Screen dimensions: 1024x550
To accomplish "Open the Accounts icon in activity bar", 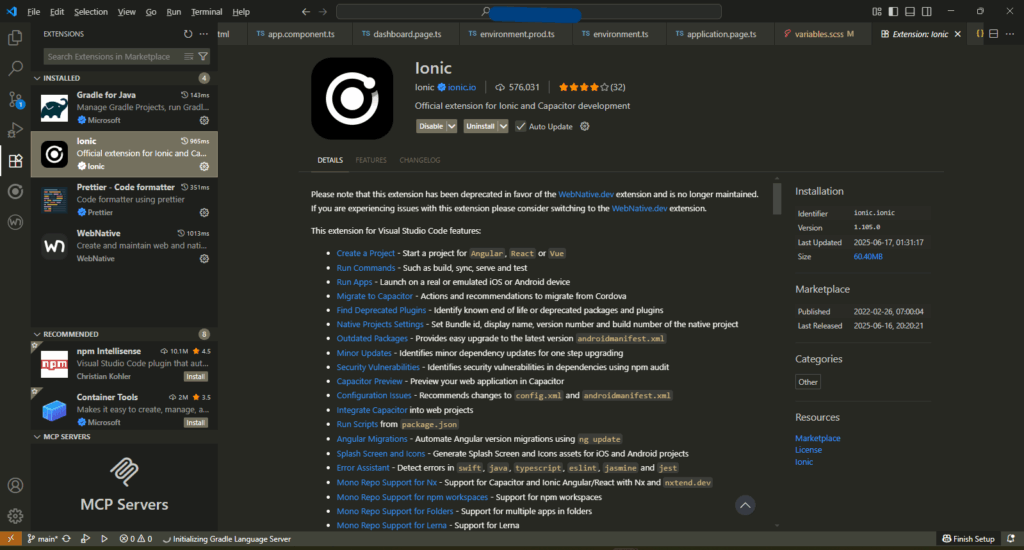I will point(15,486).
